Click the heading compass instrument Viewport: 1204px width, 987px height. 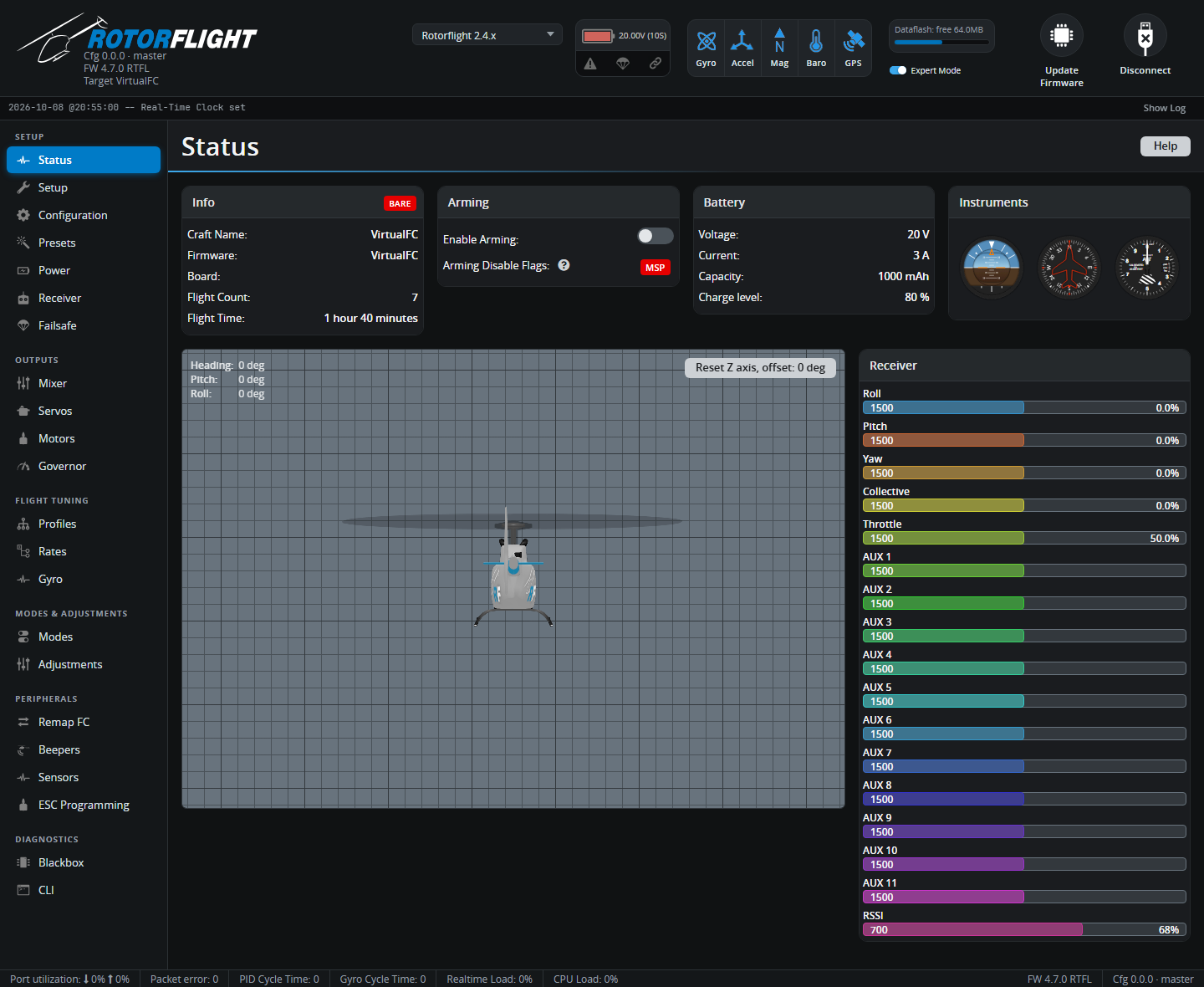click(1069, 268)
